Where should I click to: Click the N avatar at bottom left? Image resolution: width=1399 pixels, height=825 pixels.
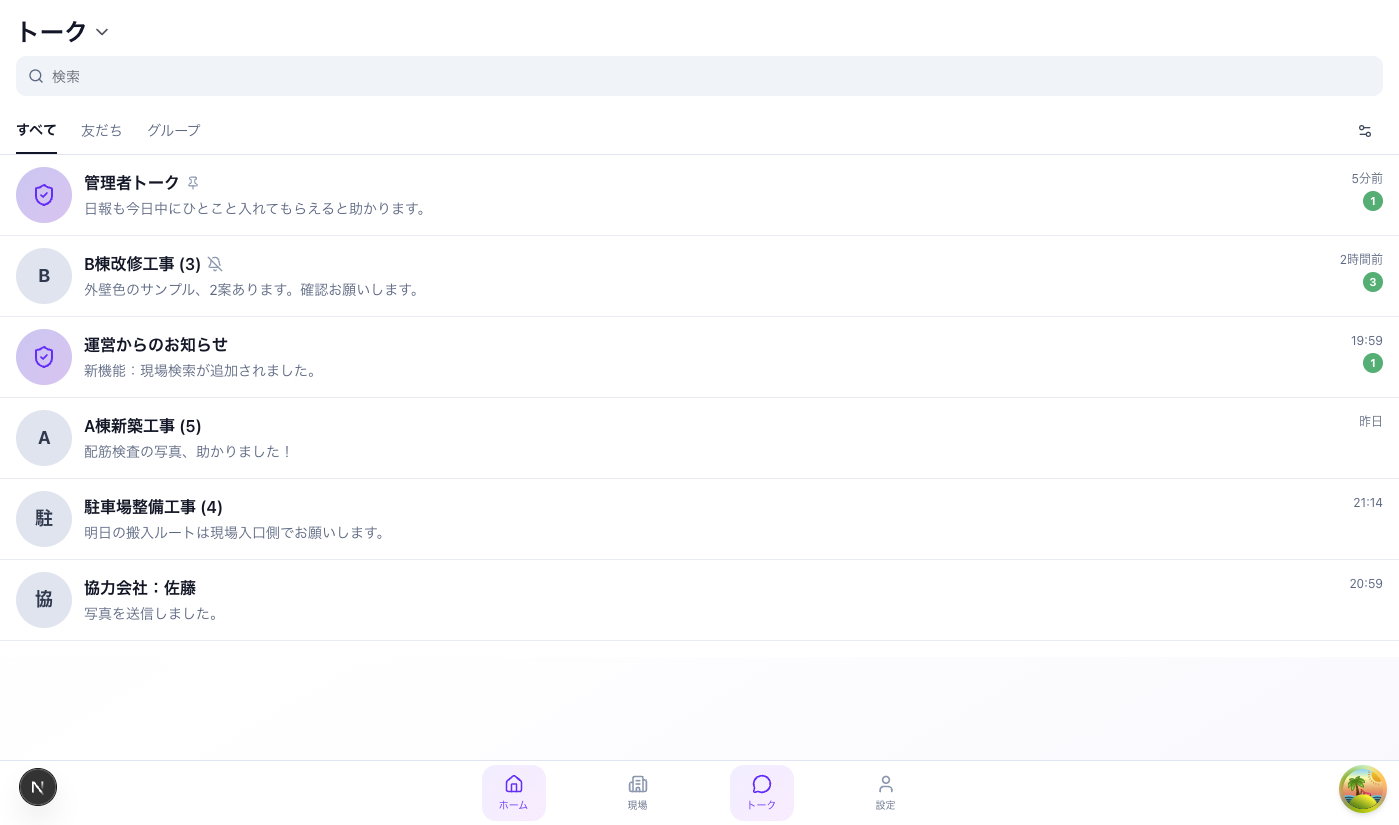click(x=38, y=787)
